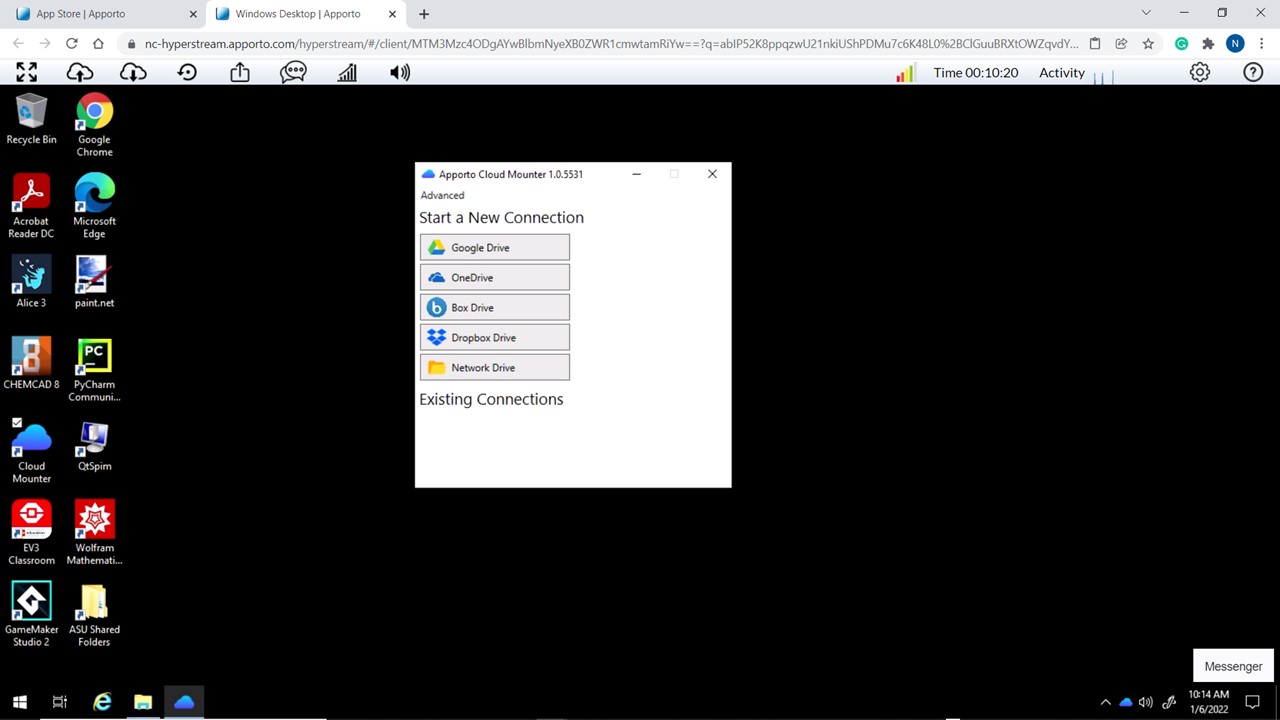The width and height of the screenshot is (1280, 720).
Task: Open the Messenger button
Action: point(1233,666)
